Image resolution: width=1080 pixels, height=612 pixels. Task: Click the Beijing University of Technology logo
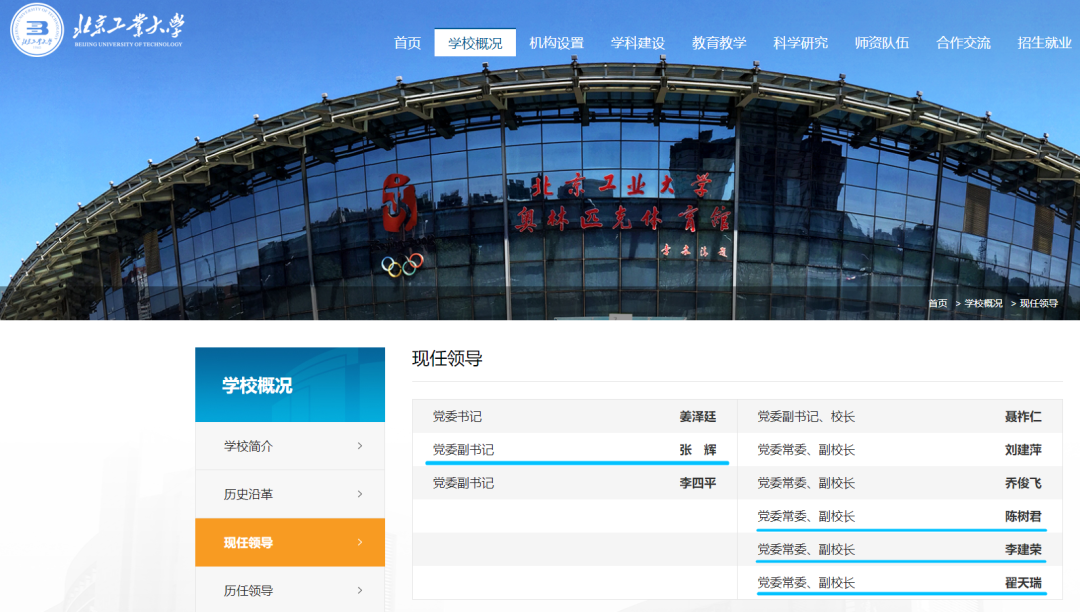point(97,30)
